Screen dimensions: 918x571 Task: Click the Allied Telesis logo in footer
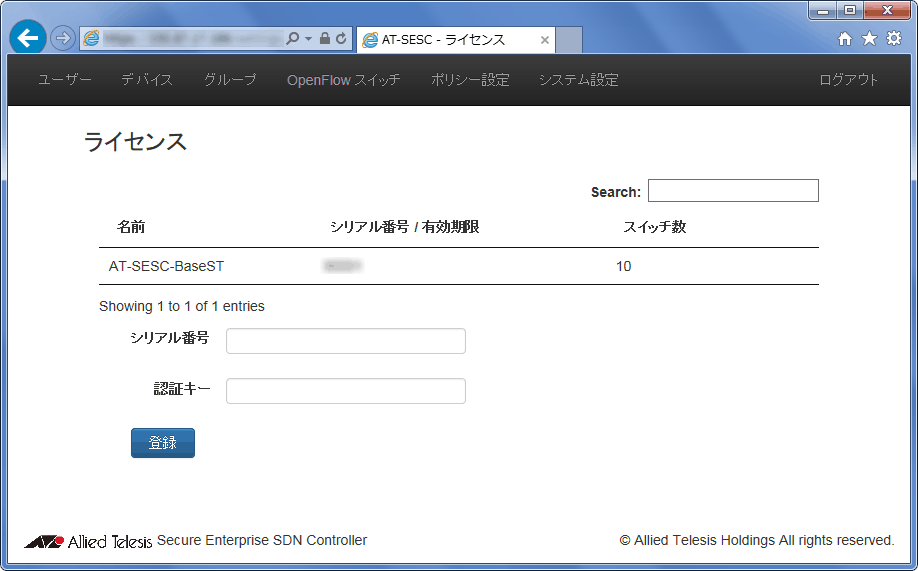coord(88,541)
